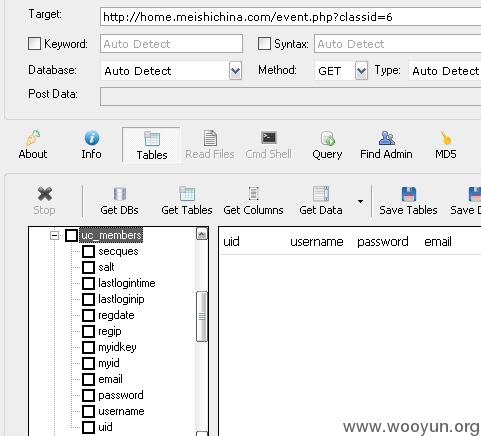The image size is (481, 436).
Task: Open the Find Admin tool
Action: [387, 138]
